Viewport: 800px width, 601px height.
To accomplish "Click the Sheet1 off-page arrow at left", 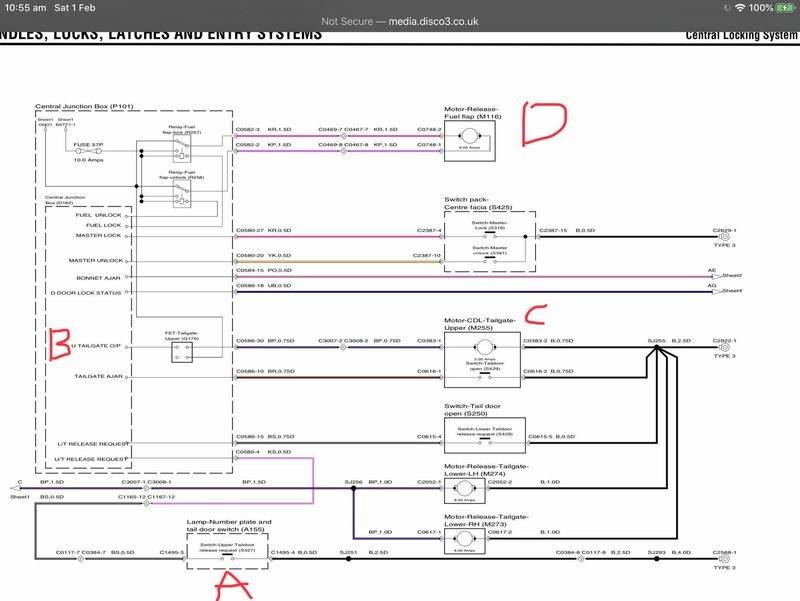I will (16, 488).
